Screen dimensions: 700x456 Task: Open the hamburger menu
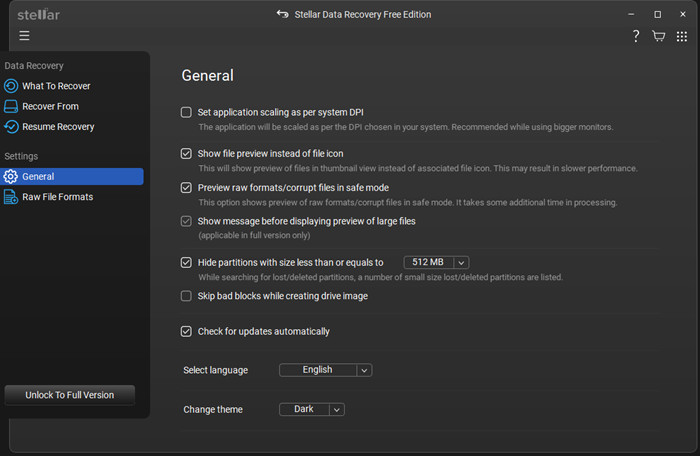24,36
